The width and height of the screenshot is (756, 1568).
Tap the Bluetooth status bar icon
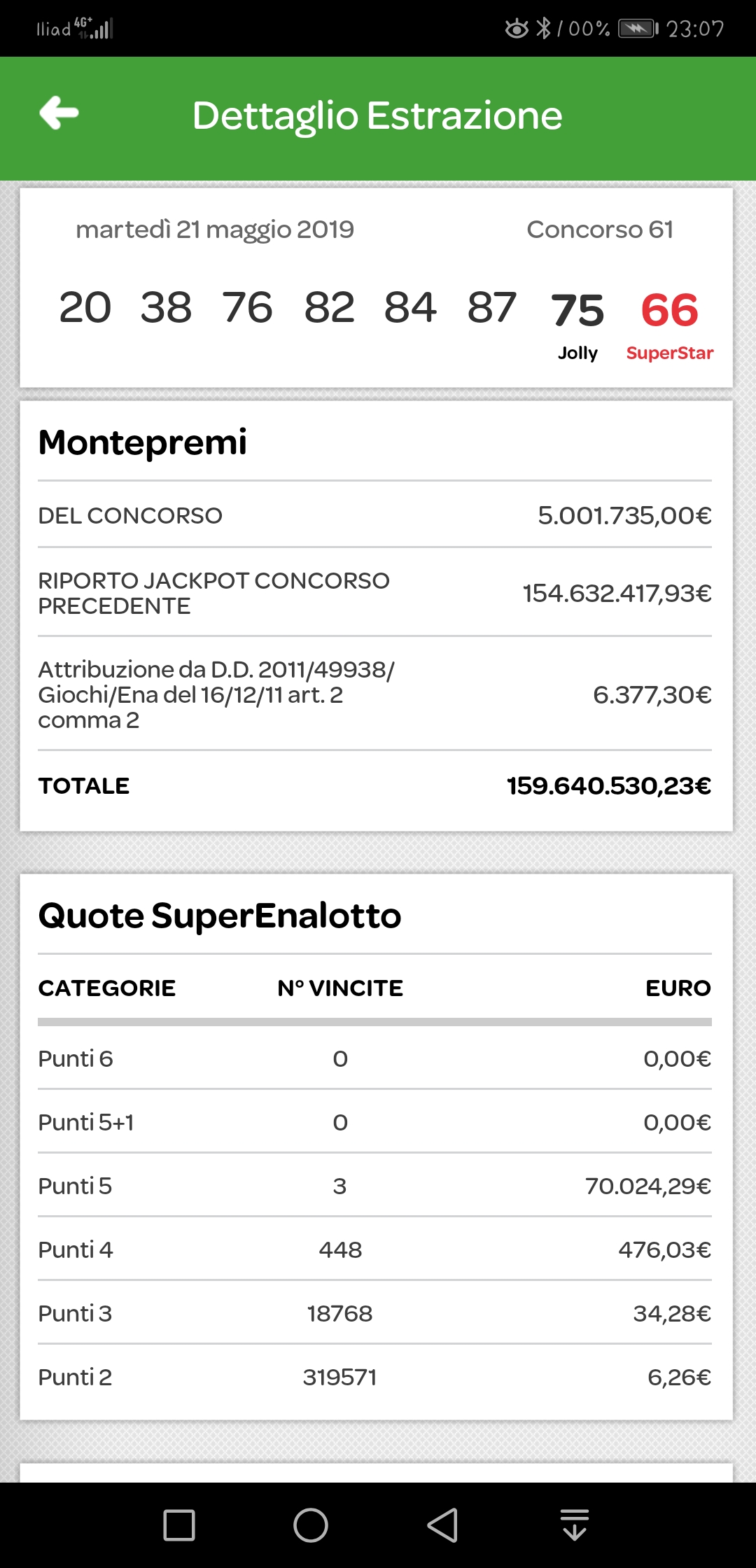543,29
